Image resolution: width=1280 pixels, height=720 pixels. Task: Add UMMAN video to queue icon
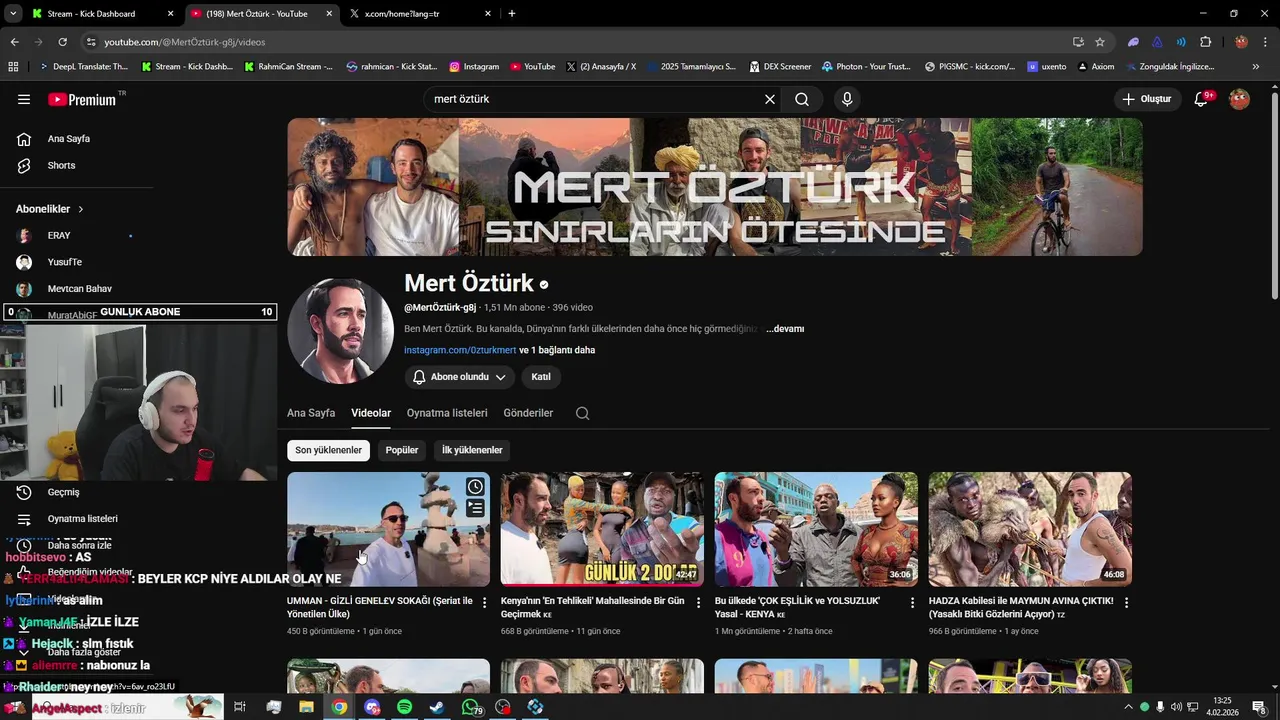(x=475, y=509)
